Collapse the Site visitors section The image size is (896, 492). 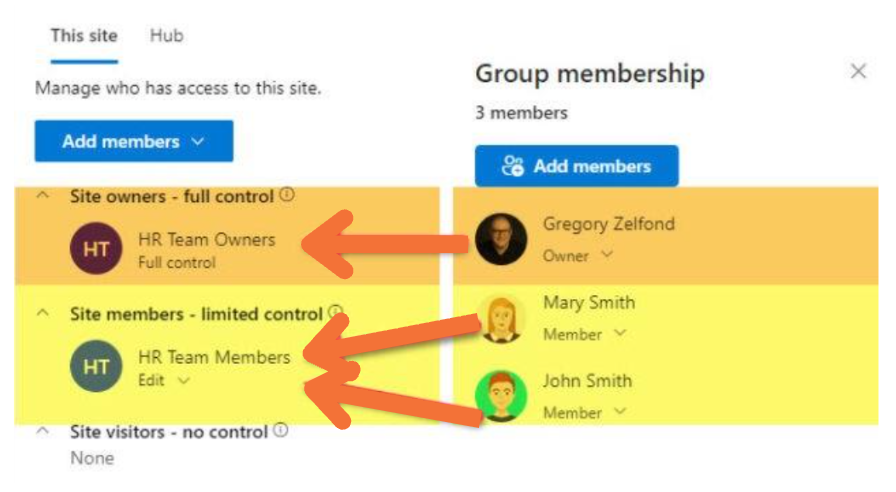[43, 432]
